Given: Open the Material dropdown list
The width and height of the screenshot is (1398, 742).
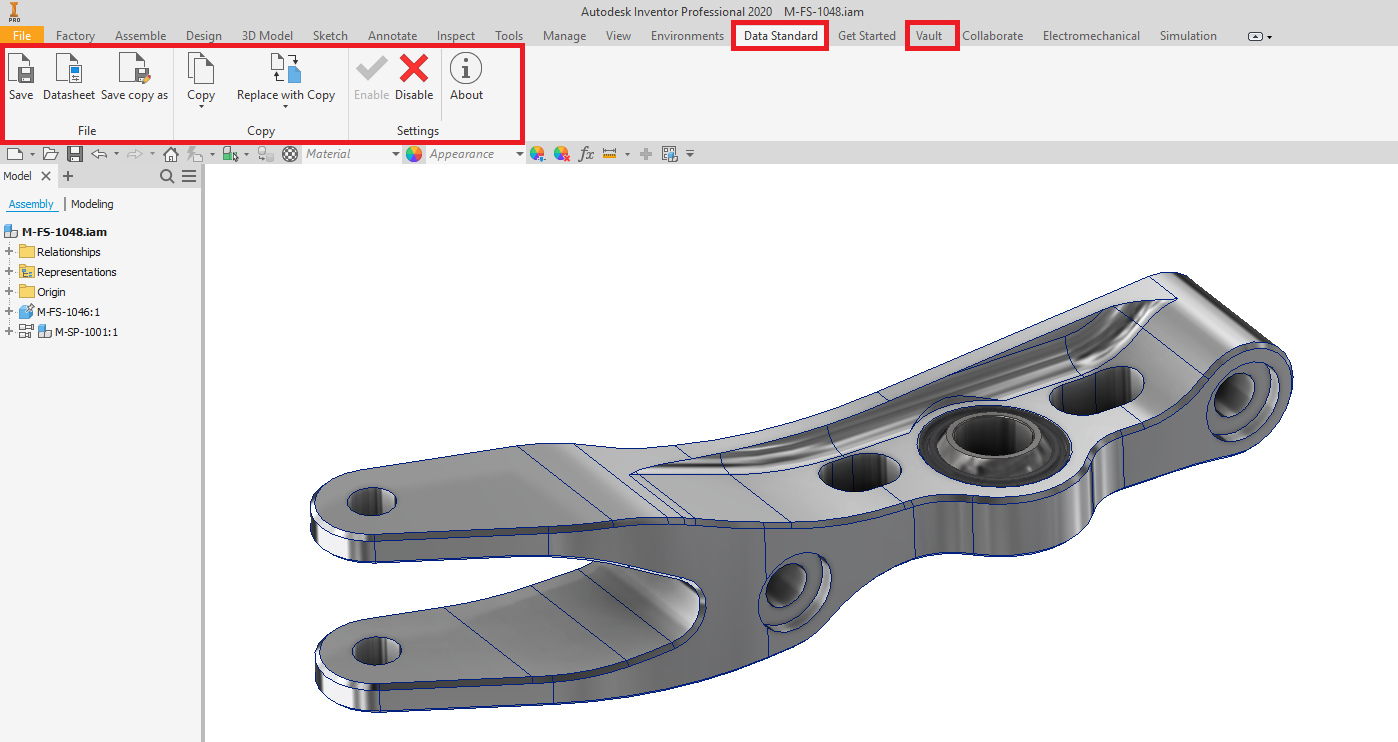Looking at the screenshot, I should [x=395, y=154].
